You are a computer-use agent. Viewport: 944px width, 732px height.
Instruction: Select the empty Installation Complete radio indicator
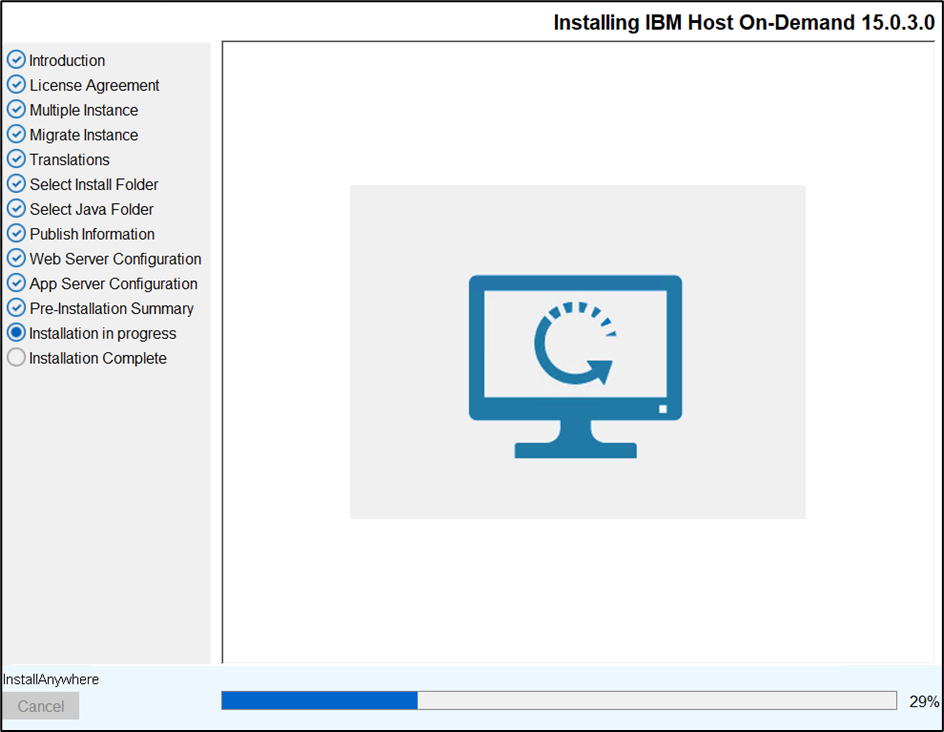(x=16, y=358)
